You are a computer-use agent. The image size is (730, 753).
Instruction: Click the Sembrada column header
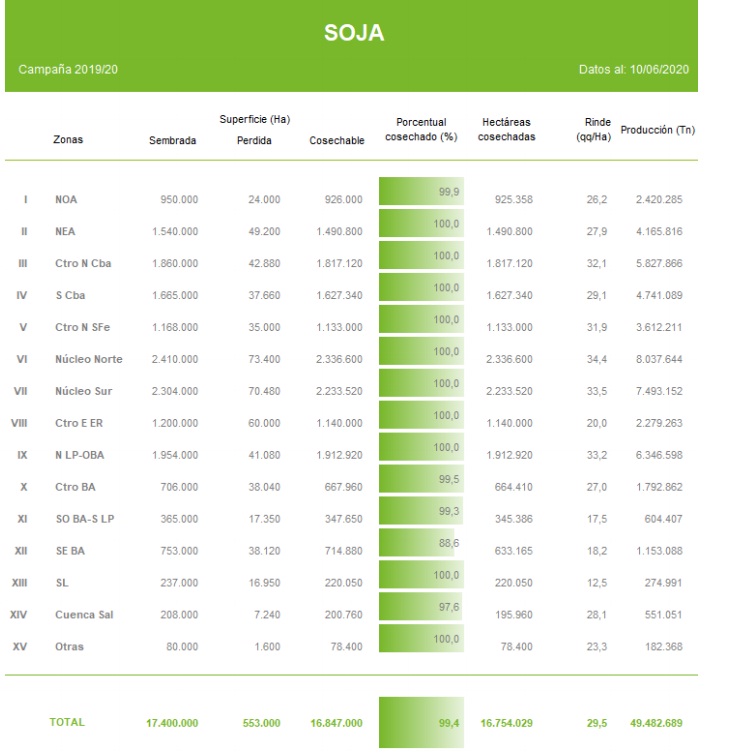(x=172, y=141)
